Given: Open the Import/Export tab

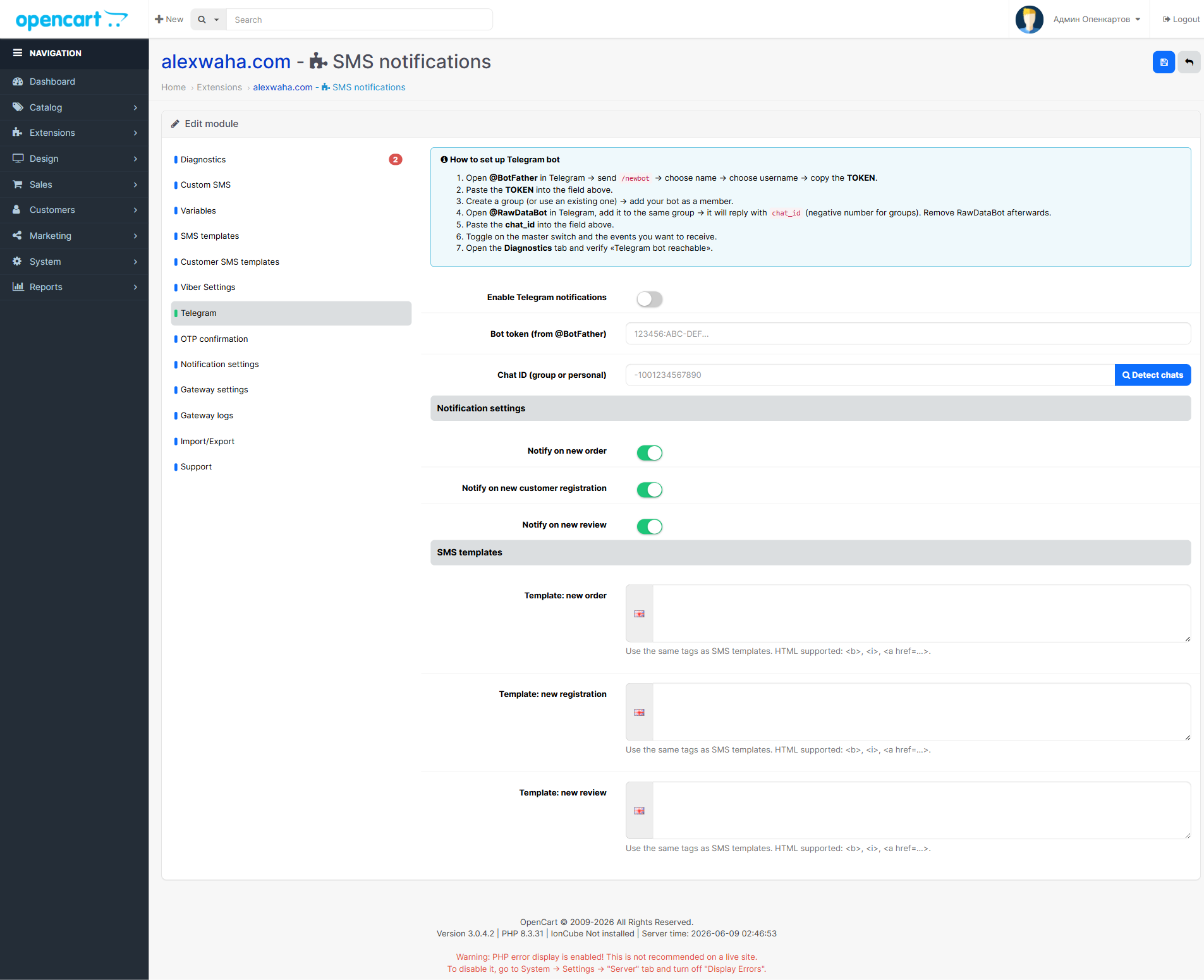Looking at the screenshot, I should [291, 441].
